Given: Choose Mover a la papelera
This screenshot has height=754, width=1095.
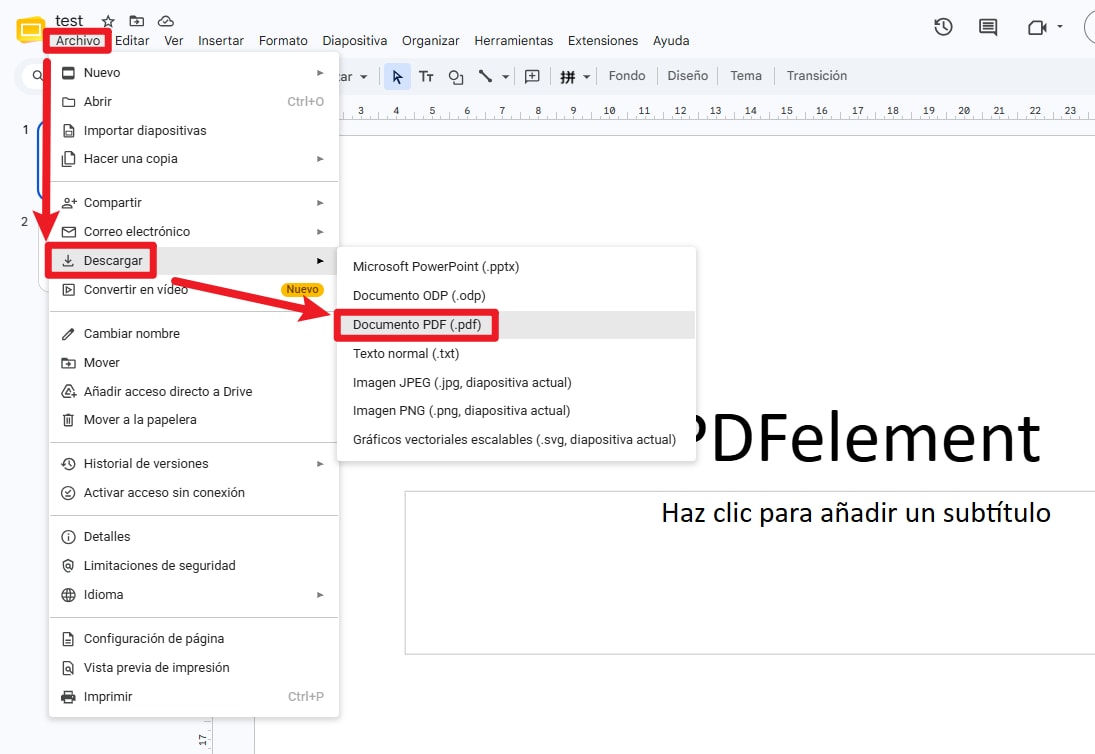Looking at the screenshot, I should (x=193, y=420).
